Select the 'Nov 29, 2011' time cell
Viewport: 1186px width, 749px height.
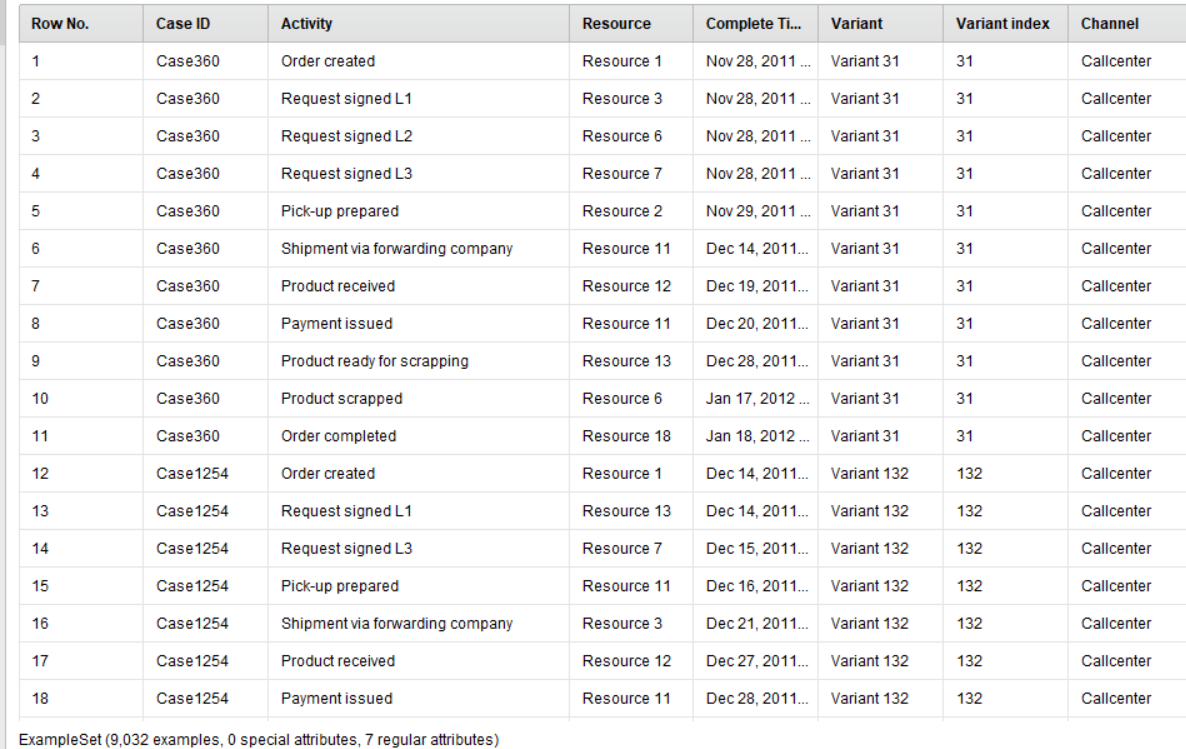coord(758,211)
